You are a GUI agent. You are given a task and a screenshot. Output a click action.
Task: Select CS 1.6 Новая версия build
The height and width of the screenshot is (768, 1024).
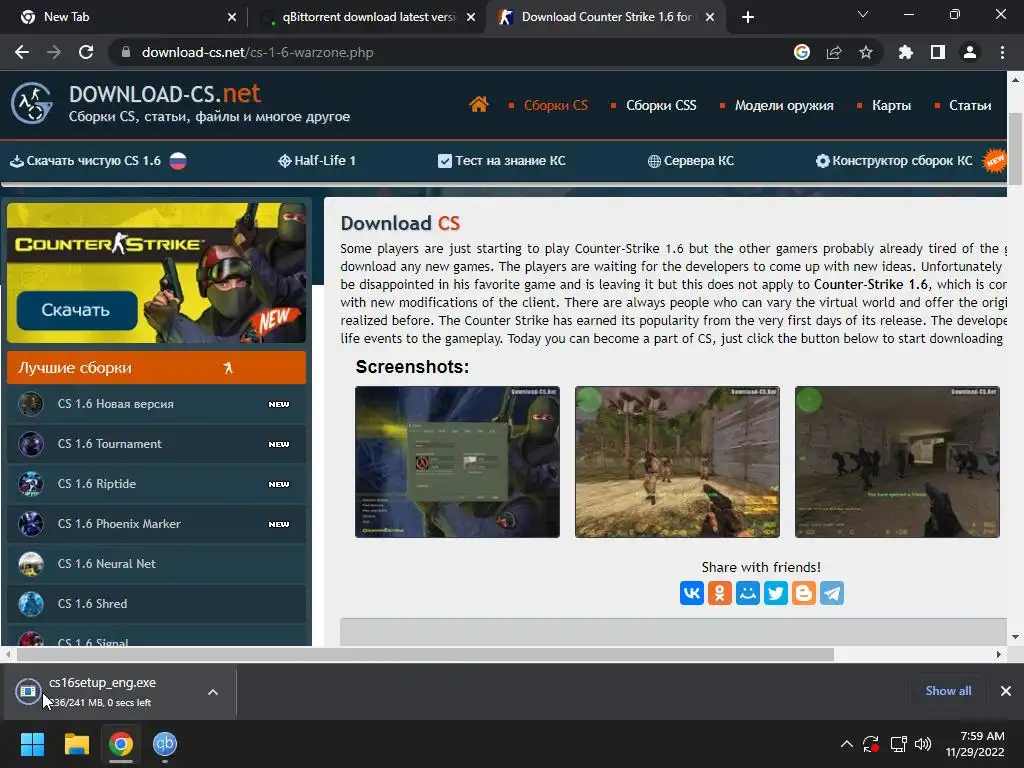point(157,404)
